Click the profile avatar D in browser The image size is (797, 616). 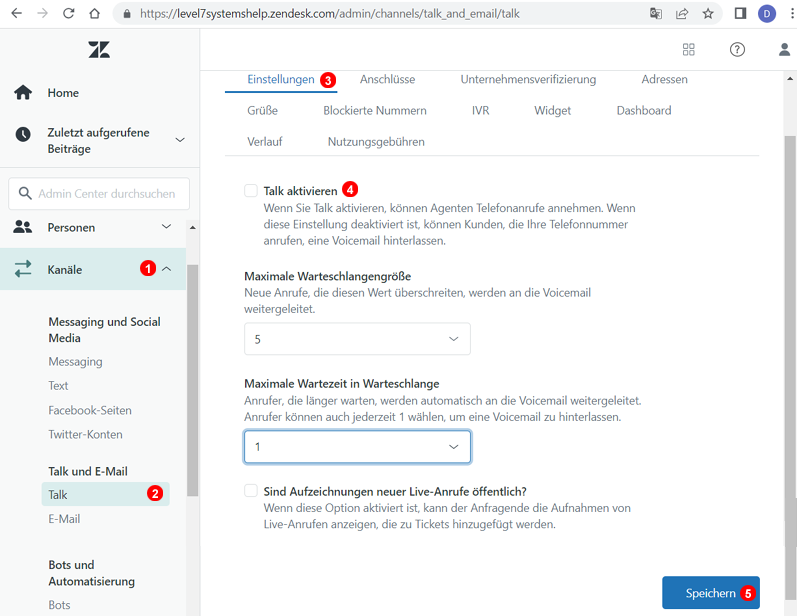767,14
